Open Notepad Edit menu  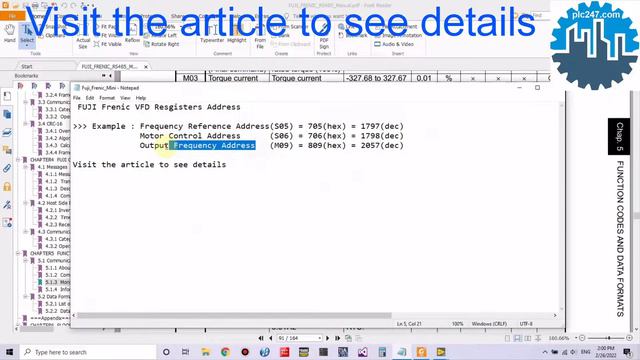pos(90,98)
